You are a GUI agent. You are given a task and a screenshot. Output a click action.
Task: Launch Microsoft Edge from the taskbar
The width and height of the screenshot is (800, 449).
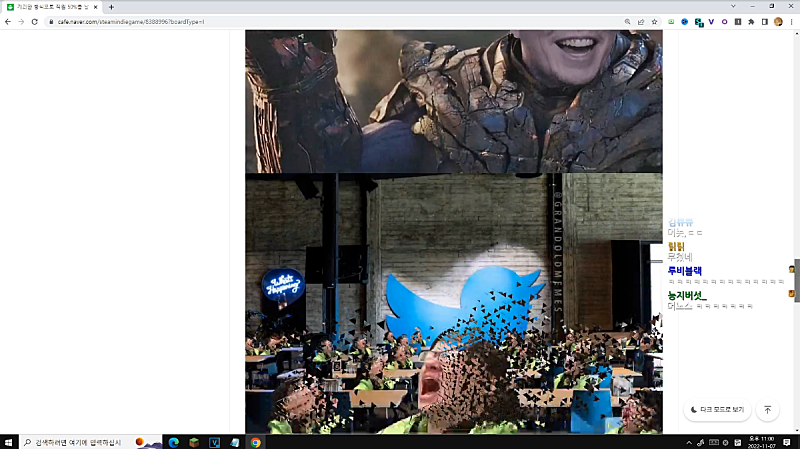[173, 442]
